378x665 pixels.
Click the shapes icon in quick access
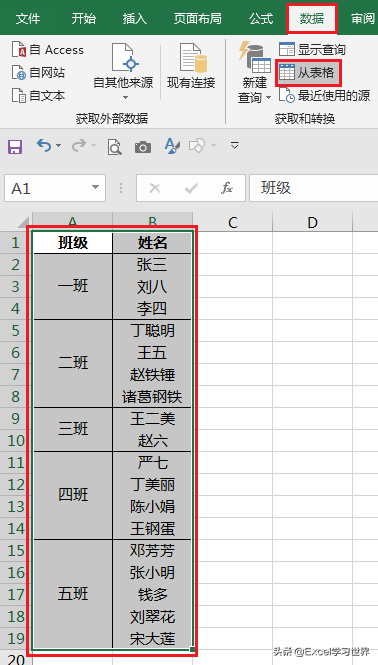click(197, 146)
